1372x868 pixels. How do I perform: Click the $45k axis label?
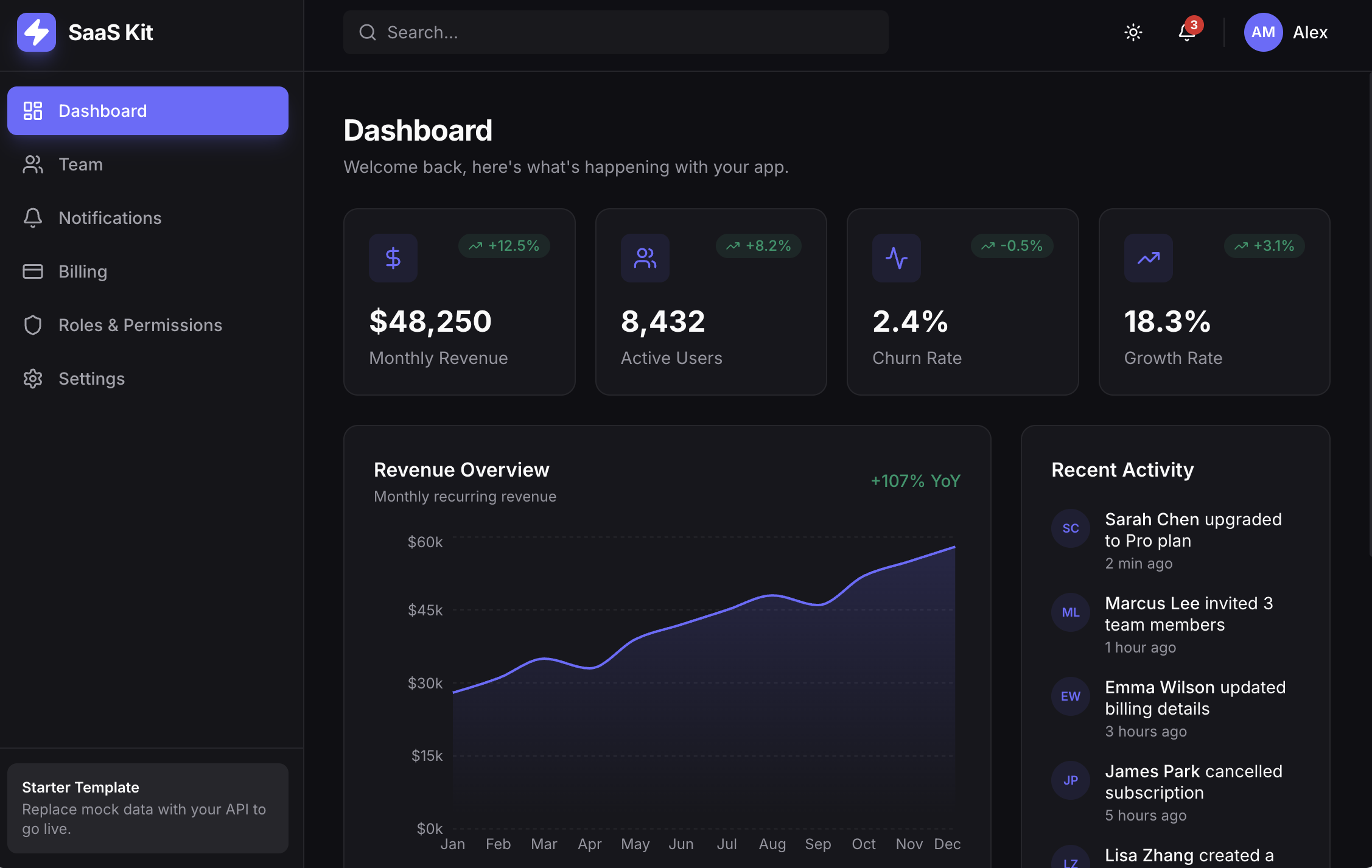tap(425, 610)
